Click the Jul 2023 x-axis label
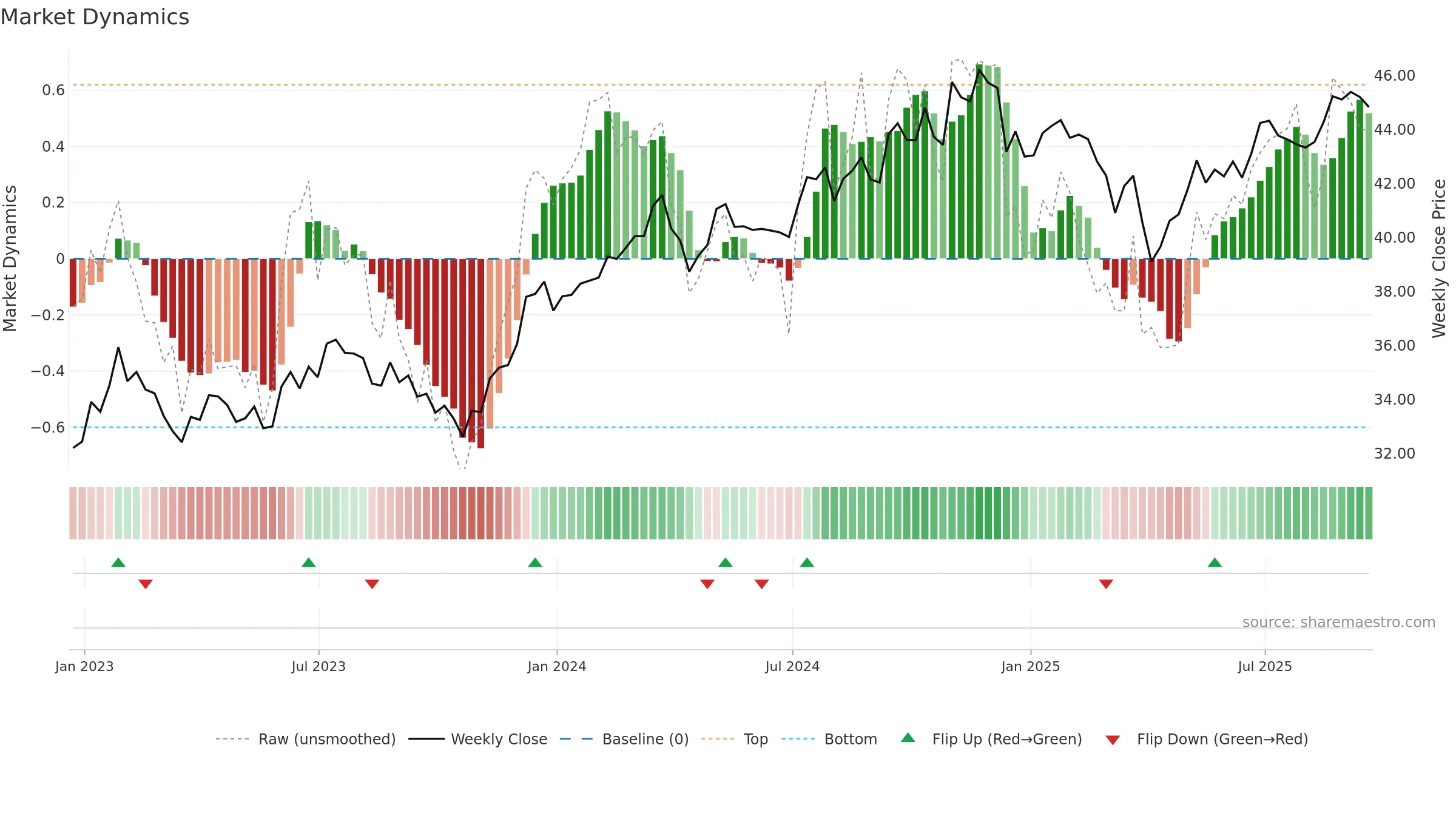 tap(318, 666)
